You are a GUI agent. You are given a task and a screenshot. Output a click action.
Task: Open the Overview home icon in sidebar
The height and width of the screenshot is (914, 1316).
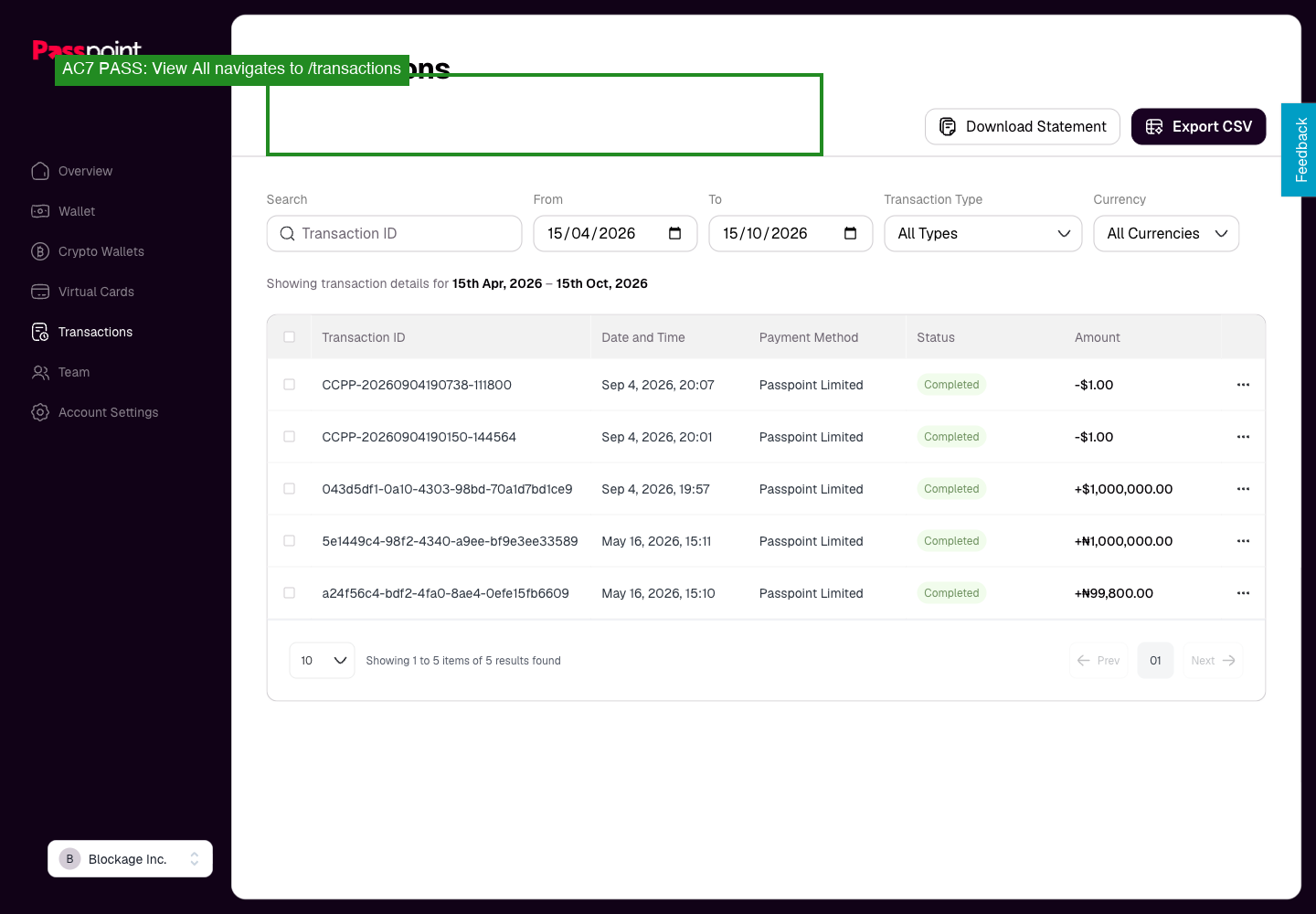click(x=40, y=171)
